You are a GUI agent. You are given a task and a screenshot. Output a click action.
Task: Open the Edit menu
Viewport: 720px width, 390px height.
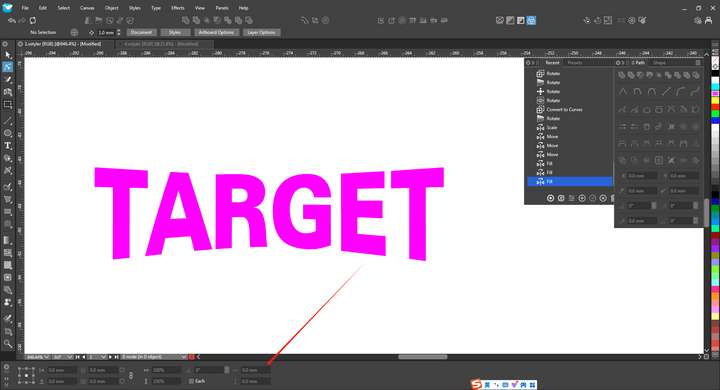click(x=42, y=8)
